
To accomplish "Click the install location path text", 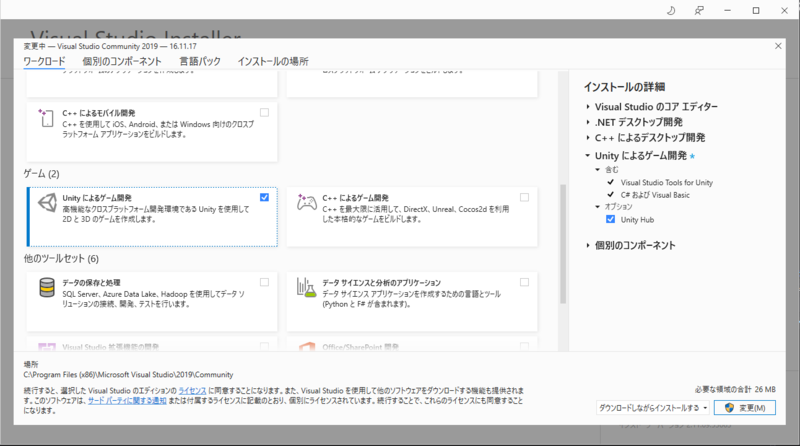I will click(128, 375).
